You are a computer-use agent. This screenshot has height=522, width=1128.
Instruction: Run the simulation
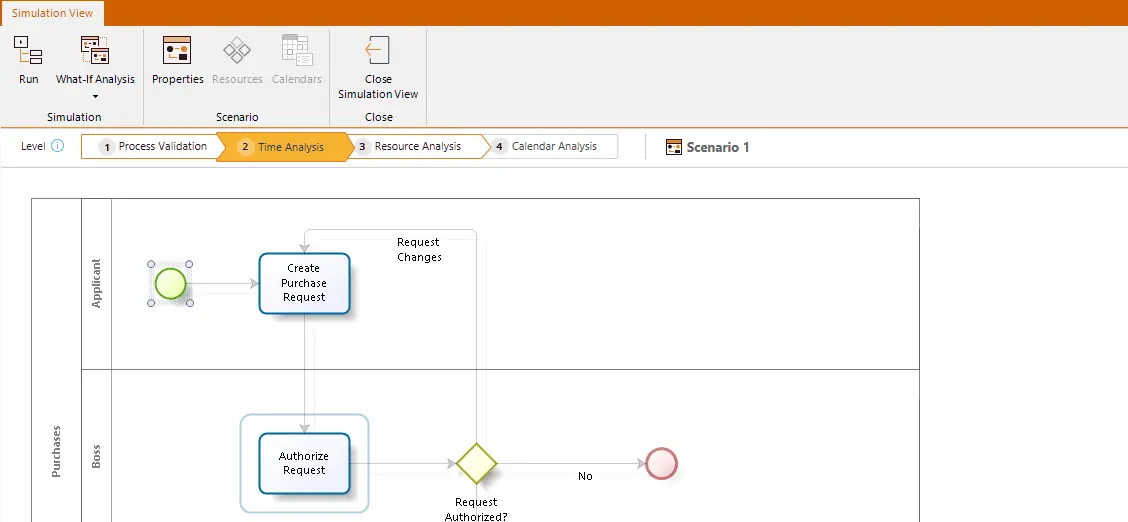pyautogui.click(x=29, y=60)
